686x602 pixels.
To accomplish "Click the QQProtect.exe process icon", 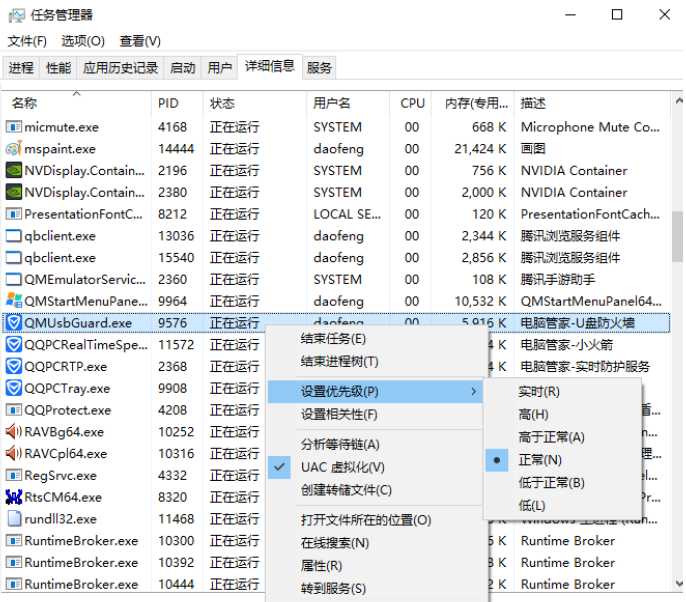I will 14,410.
